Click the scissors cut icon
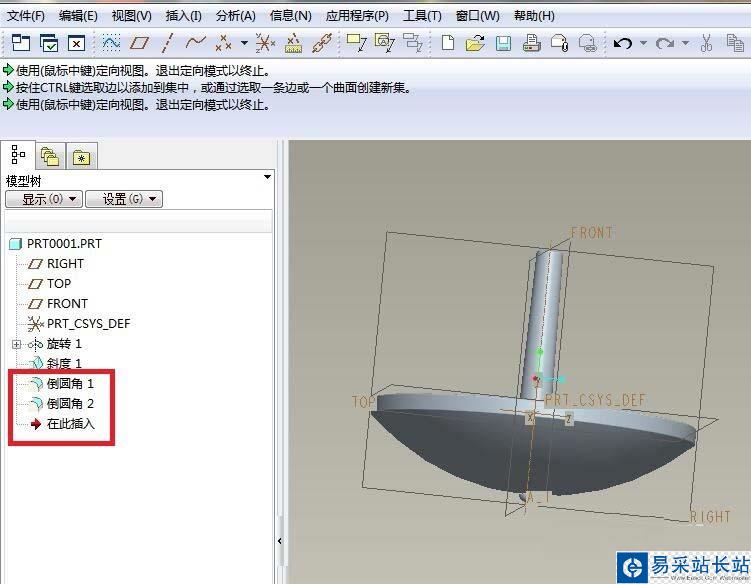751x584 pixels. [x=706, y=43]
